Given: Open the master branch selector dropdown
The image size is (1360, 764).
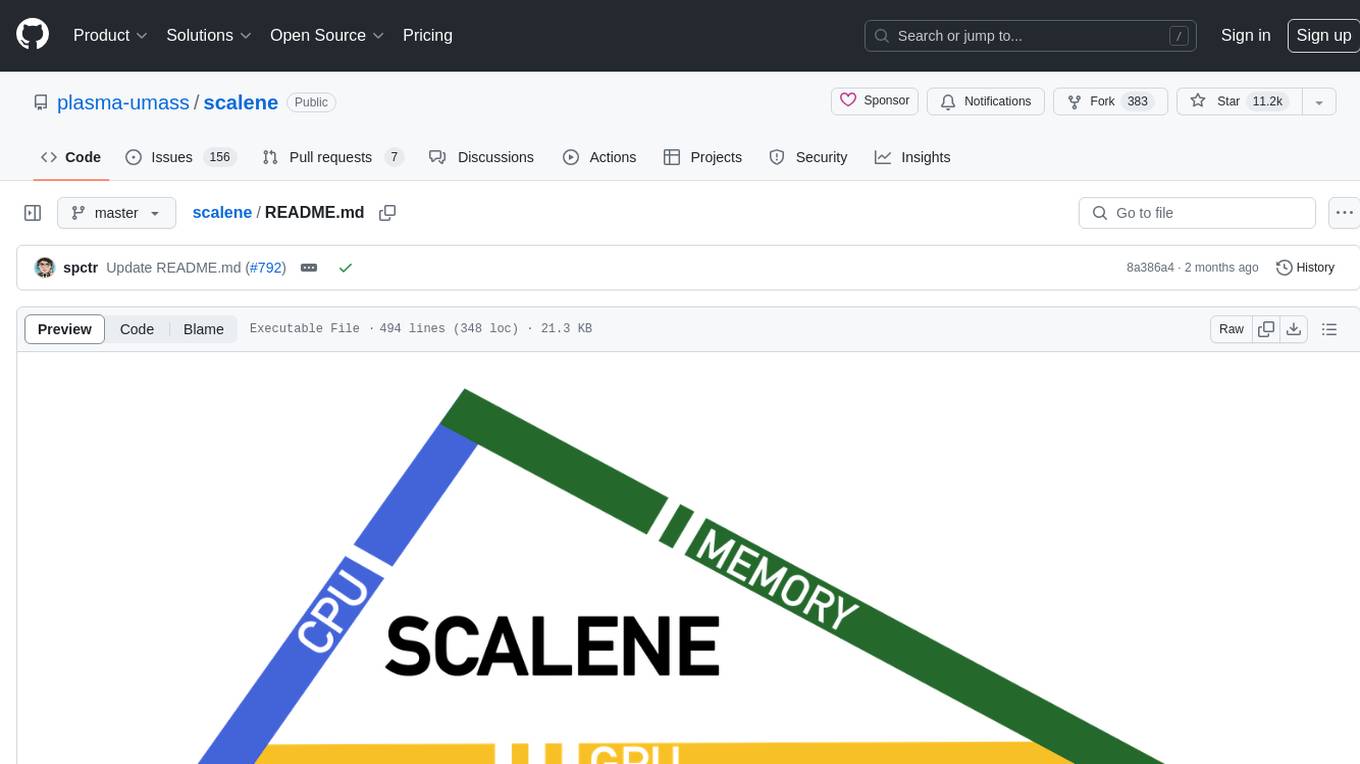Looking at the screenshot, I should point(116,213).
